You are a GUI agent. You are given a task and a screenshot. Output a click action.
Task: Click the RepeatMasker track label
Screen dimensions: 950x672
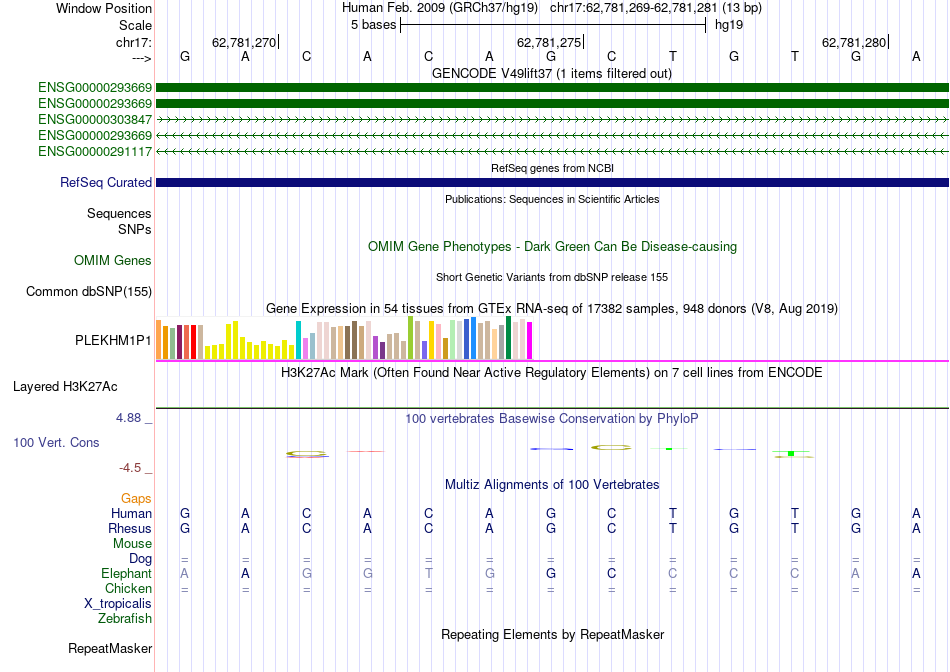point(110,648)
